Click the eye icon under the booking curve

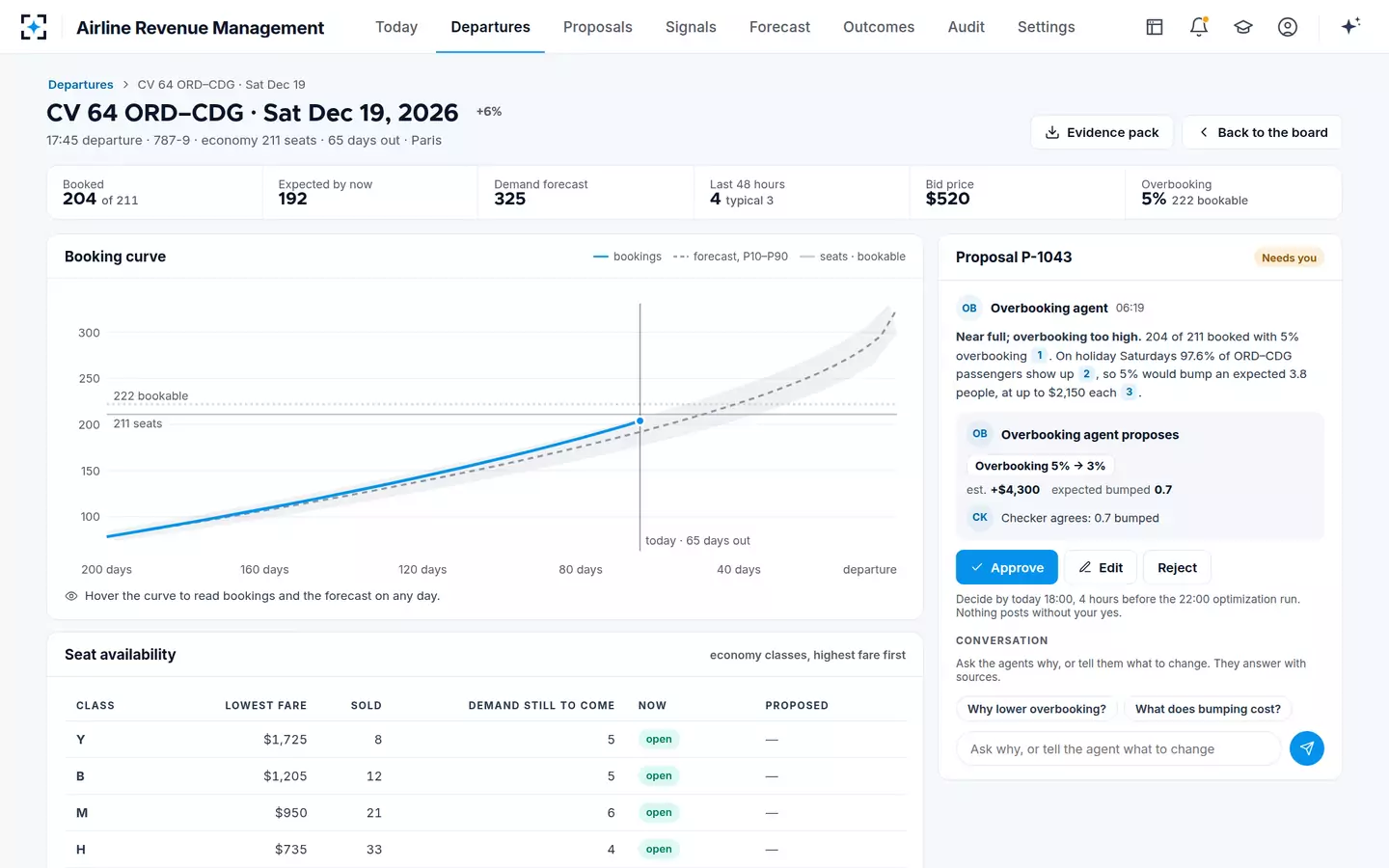coord(71,596)
